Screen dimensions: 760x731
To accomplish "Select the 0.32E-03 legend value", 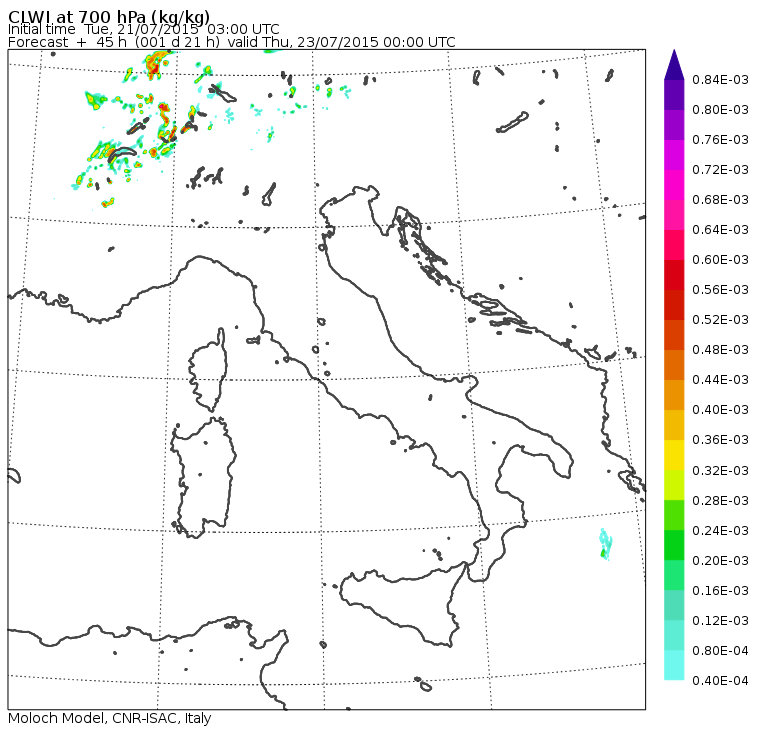I will coord(720,471).
